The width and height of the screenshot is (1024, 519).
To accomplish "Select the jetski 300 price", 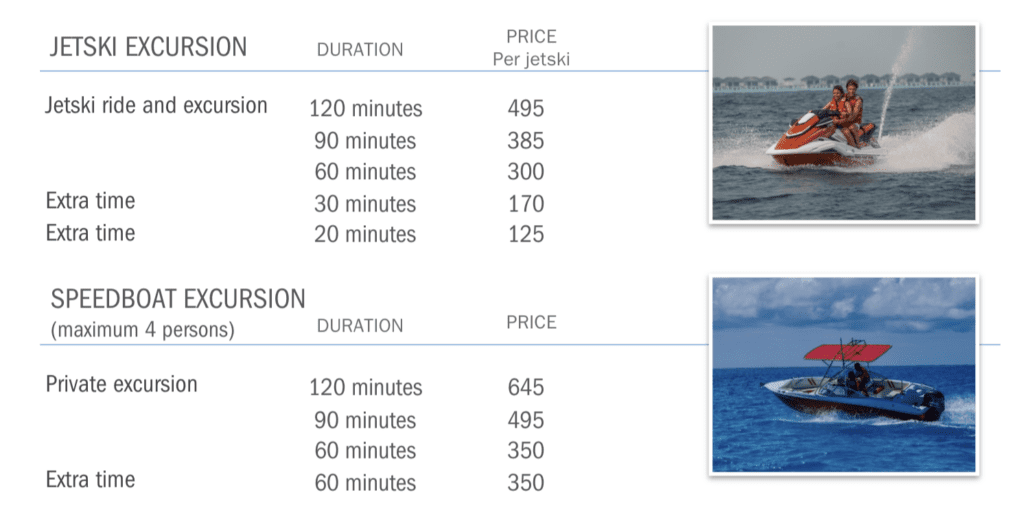I will pos(525,172).
